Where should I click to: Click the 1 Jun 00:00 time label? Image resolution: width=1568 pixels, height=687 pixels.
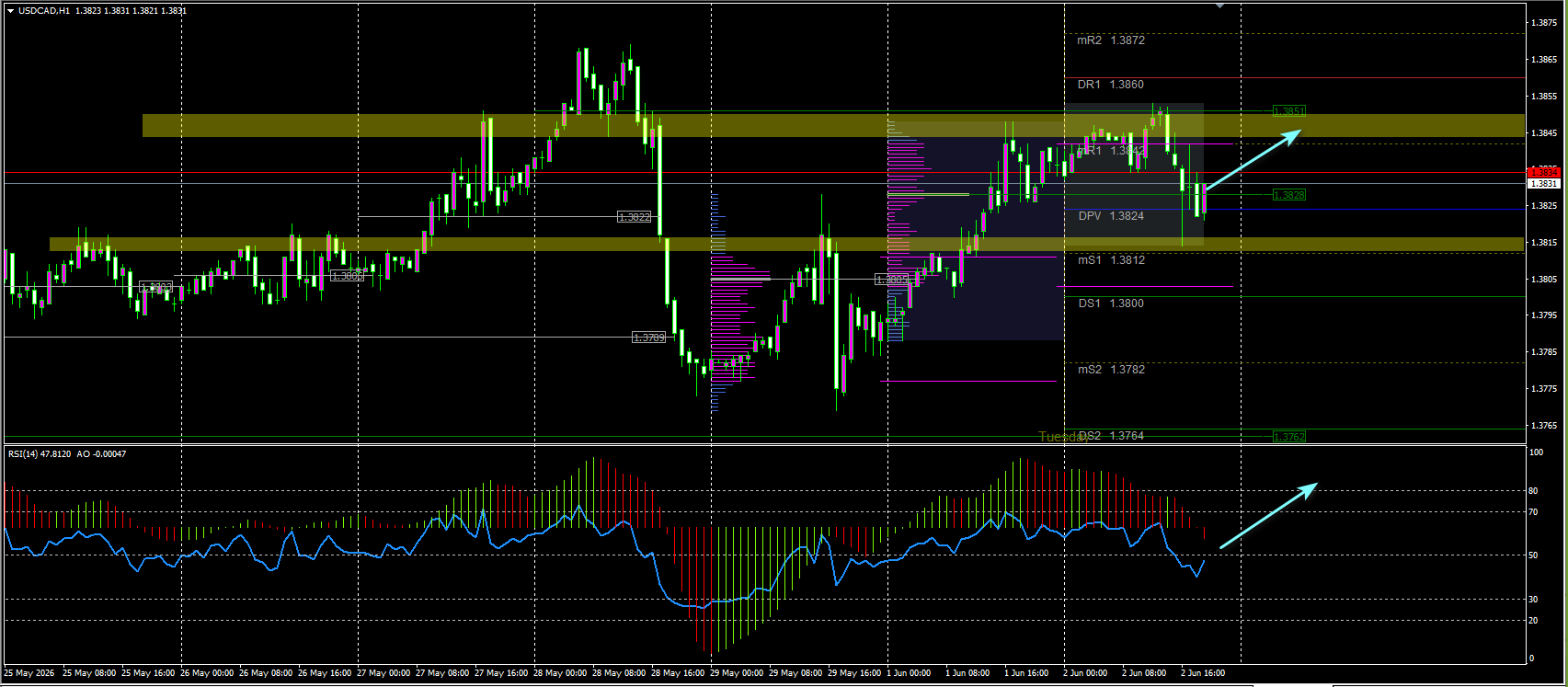pos(910,673)
